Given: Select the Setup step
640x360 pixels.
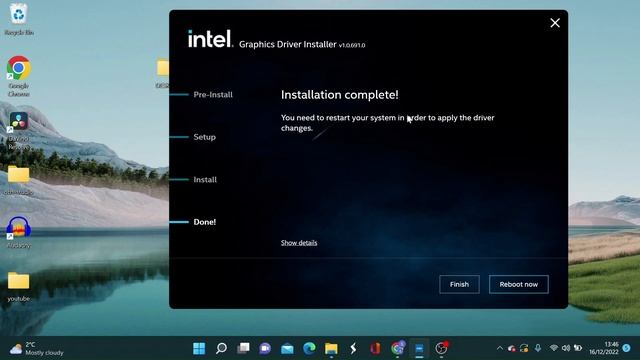Looking at the screenshot, I should pos(204,137).
